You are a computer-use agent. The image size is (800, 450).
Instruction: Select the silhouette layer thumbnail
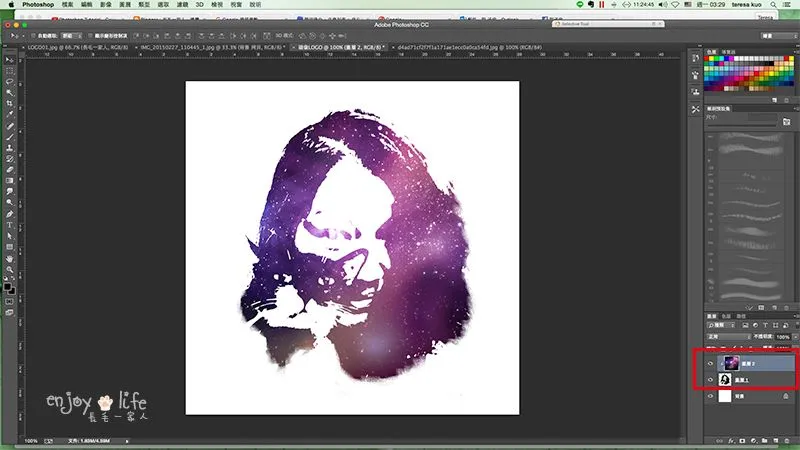point(725,380)
